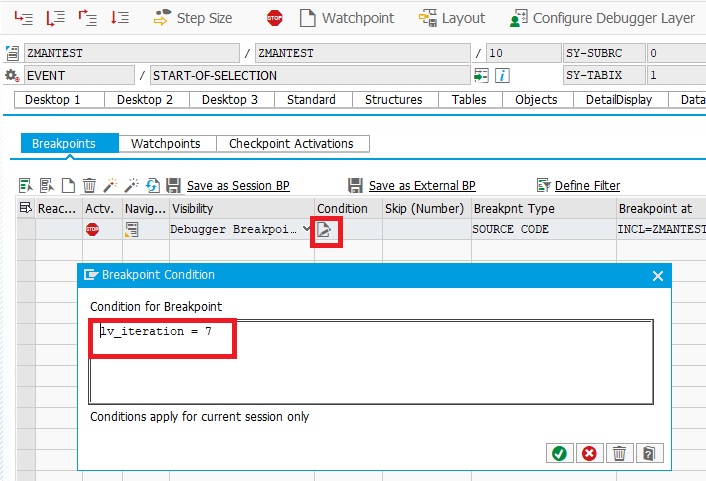The image size is (706, 481).
Task: Click the Return (step out) icon
Action: (x=88, y=18)
